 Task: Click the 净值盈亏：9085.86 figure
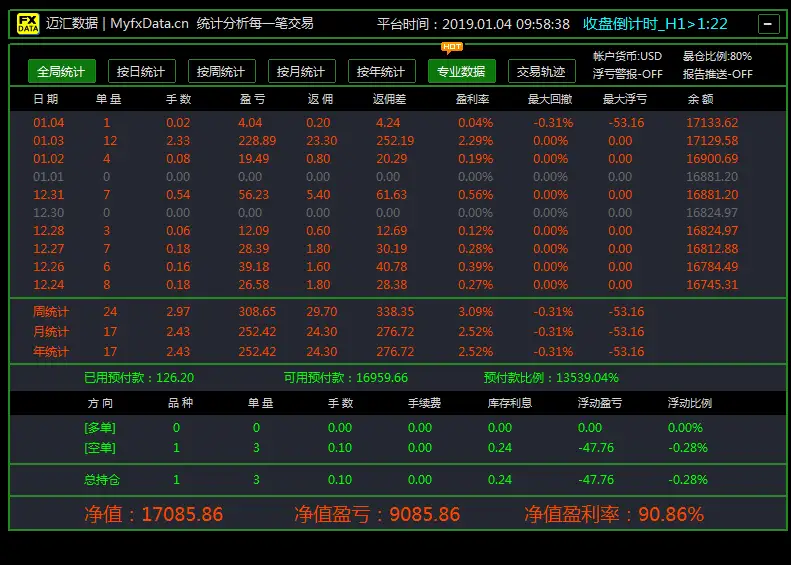[377, 514]
